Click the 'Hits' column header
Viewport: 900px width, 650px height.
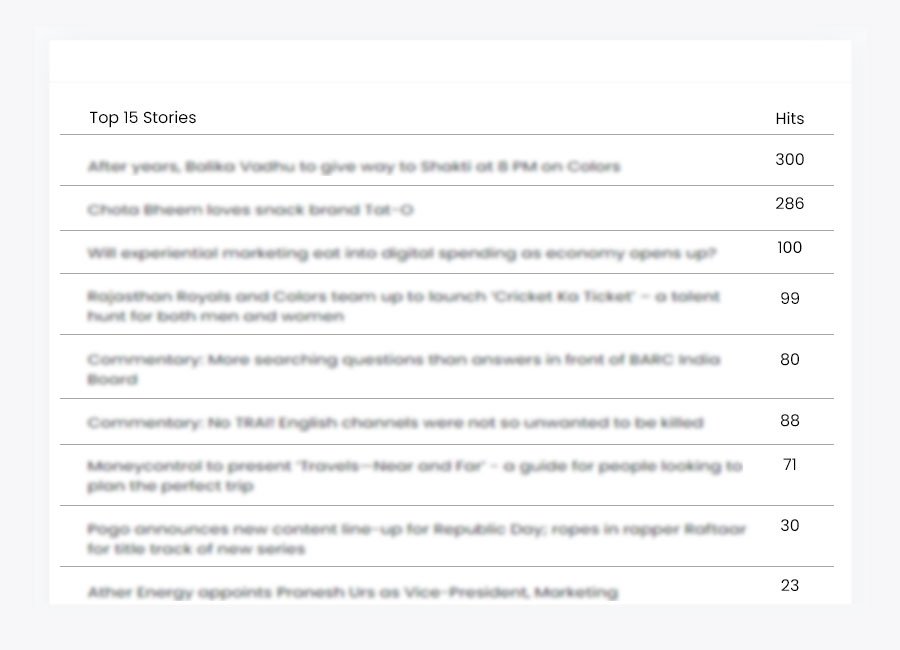(x=790, y=119)
